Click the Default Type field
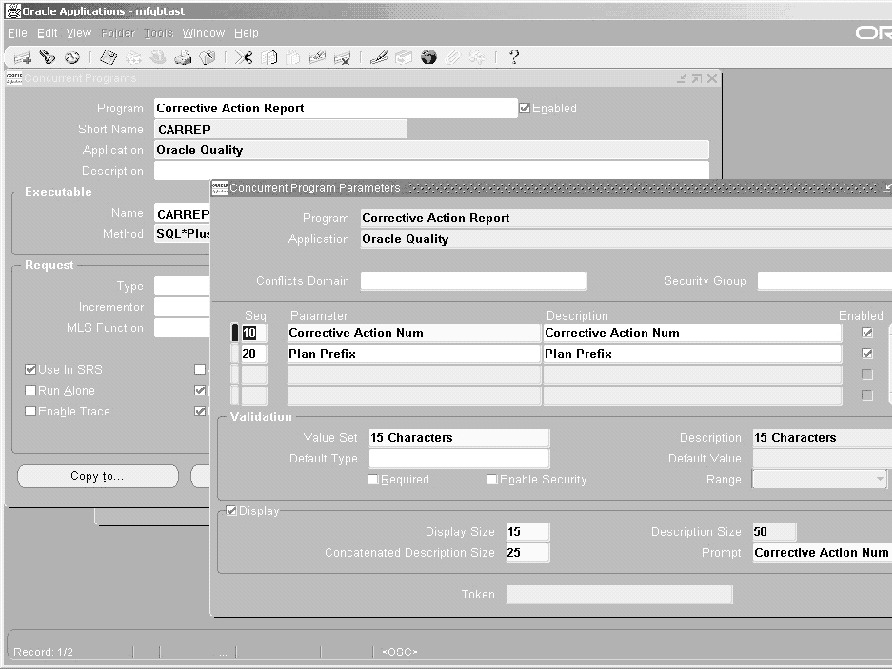This screenshot has width=892, height=669. coord(459,458)
